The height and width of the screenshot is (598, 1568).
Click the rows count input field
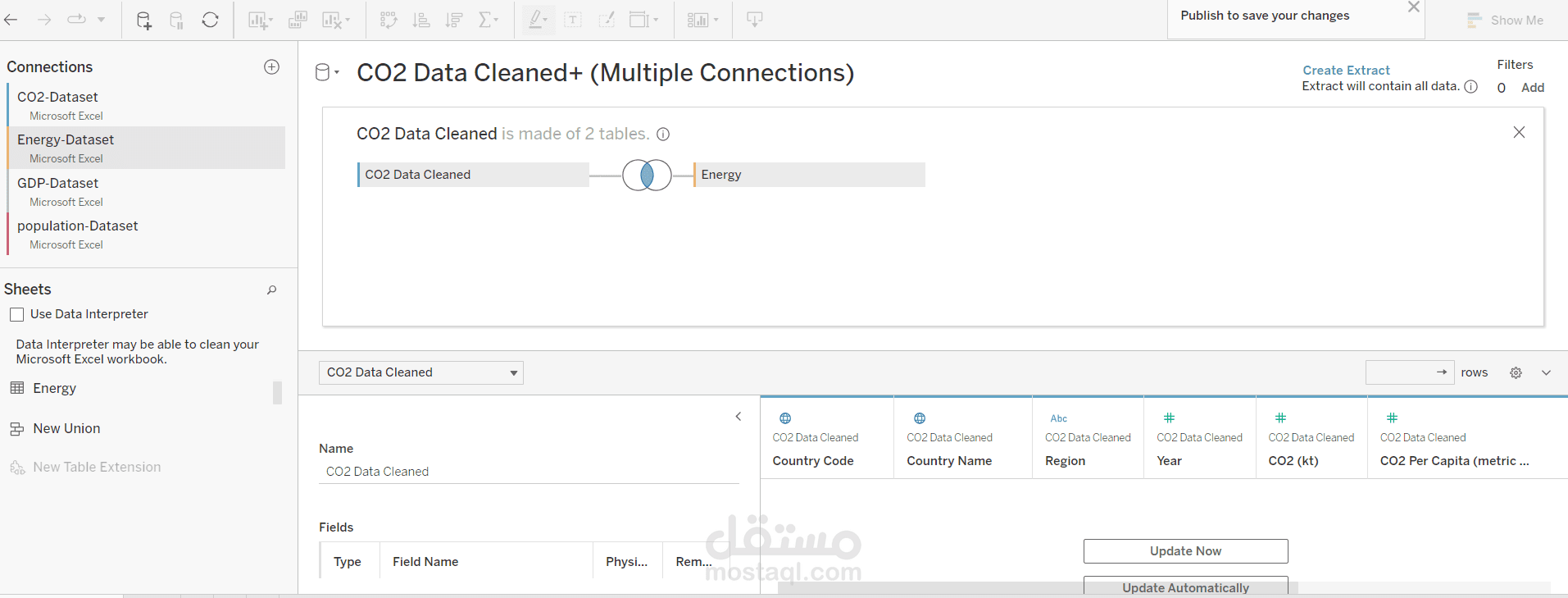pos(1410,372)
